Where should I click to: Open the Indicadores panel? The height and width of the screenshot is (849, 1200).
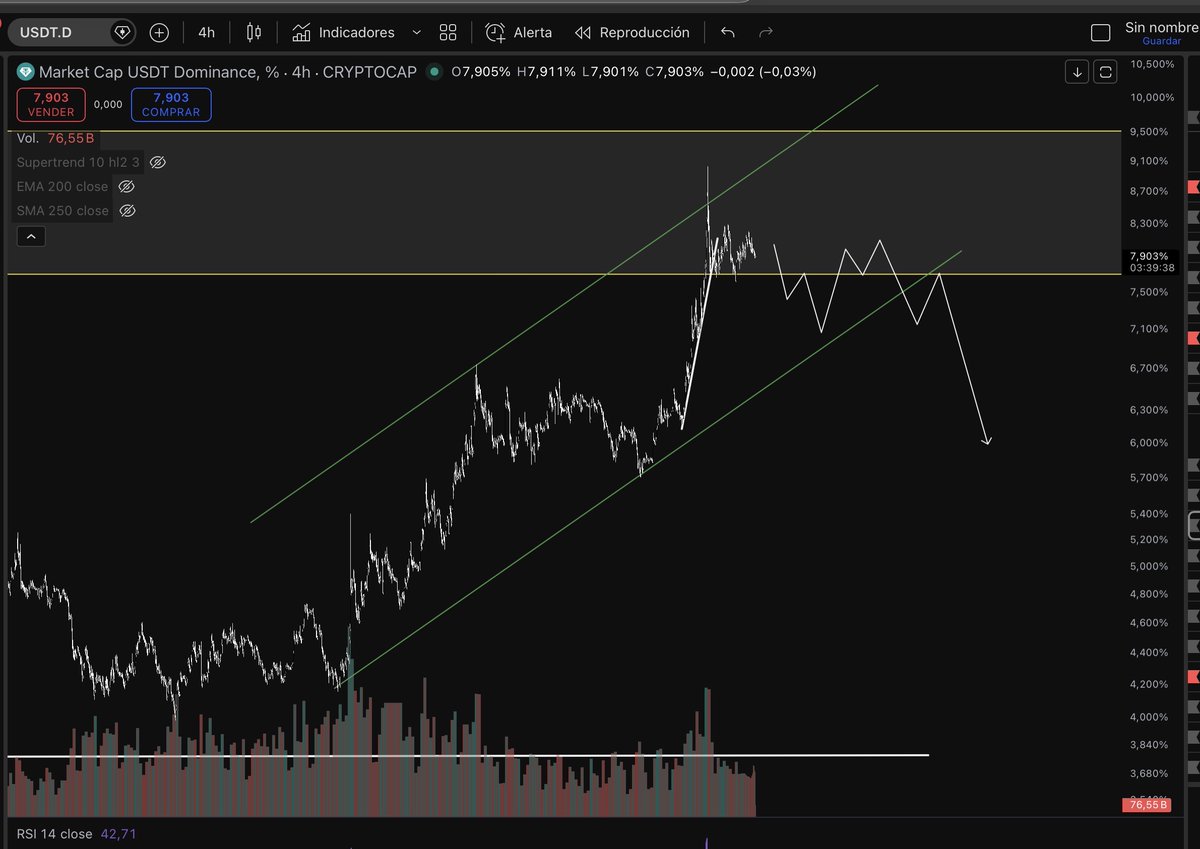tap(343, 32)
